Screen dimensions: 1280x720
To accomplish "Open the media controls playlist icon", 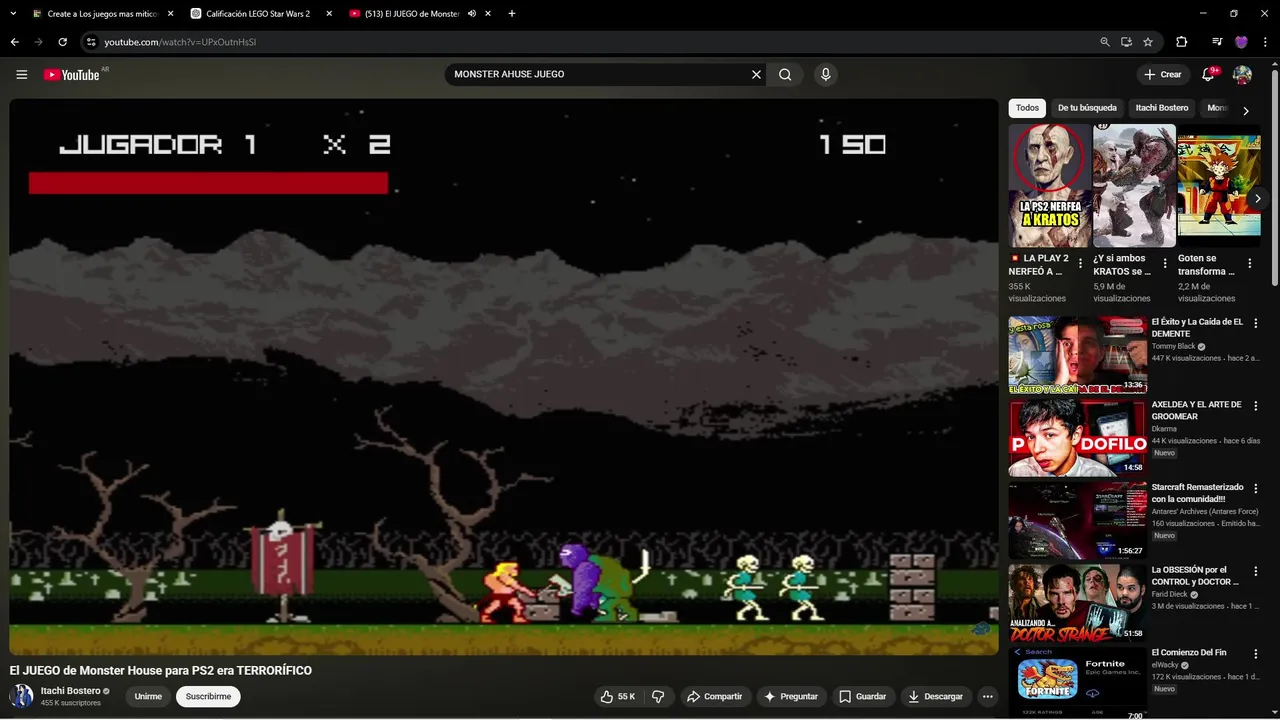I will click(x=1217, y=42).
